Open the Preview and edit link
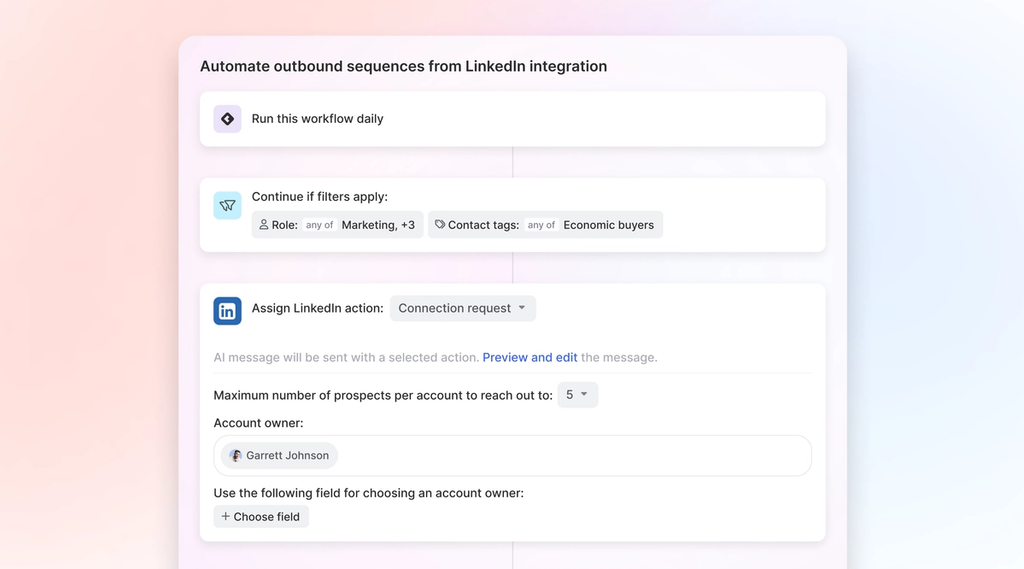Image resolution: width=1024 pixels, height=569 pixels. coord(530,357)
